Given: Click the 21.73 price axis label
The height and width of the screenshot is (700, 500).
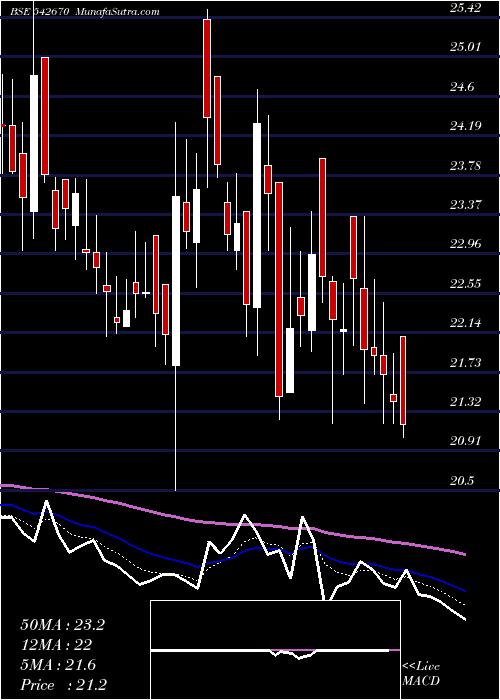Looking at the screenshot, I should click(x=465, y=362).
